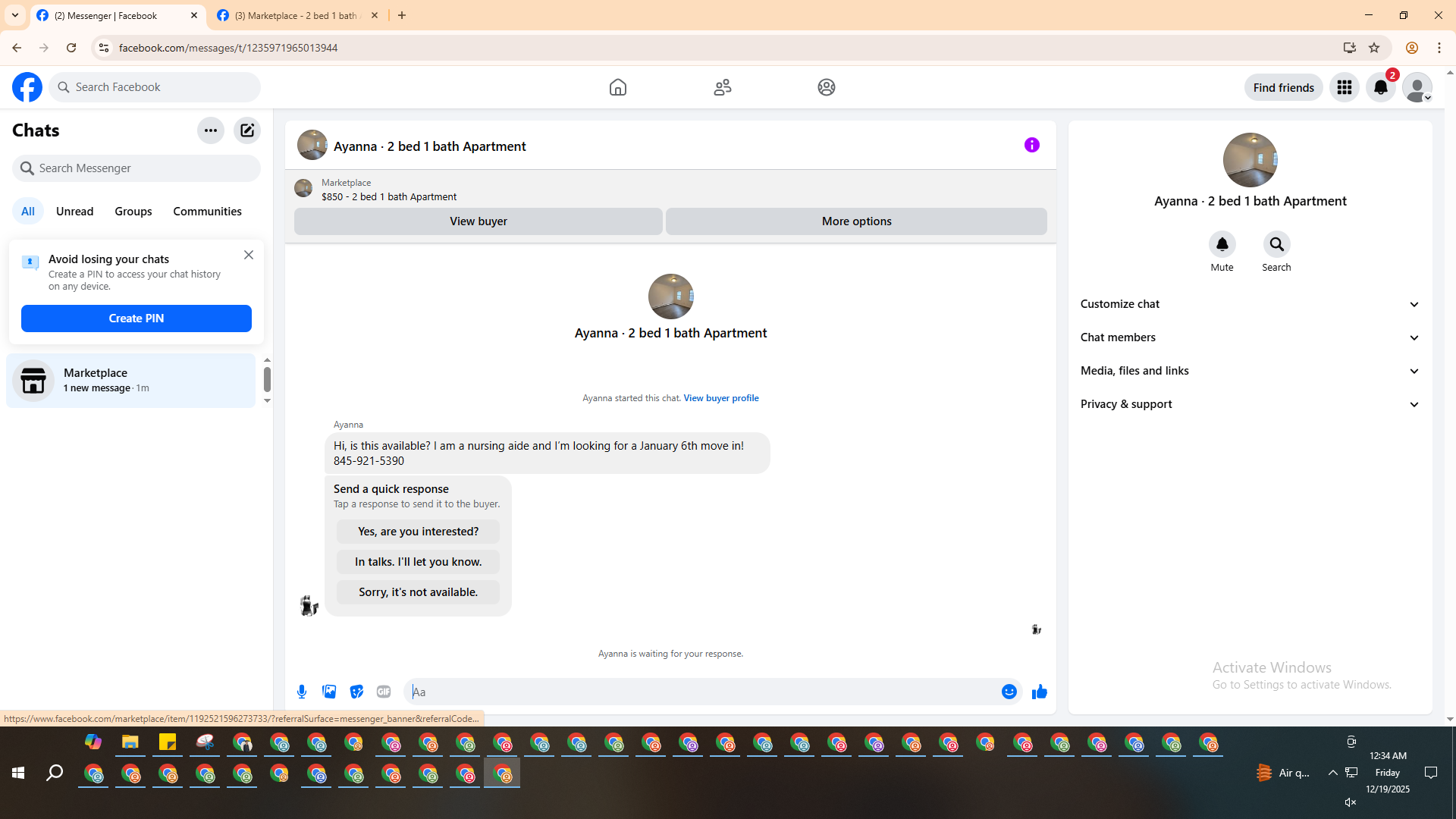The image size is (1456, 819).
Task: Switch to the Unread chats tab
Action: [x=74, y=212]
